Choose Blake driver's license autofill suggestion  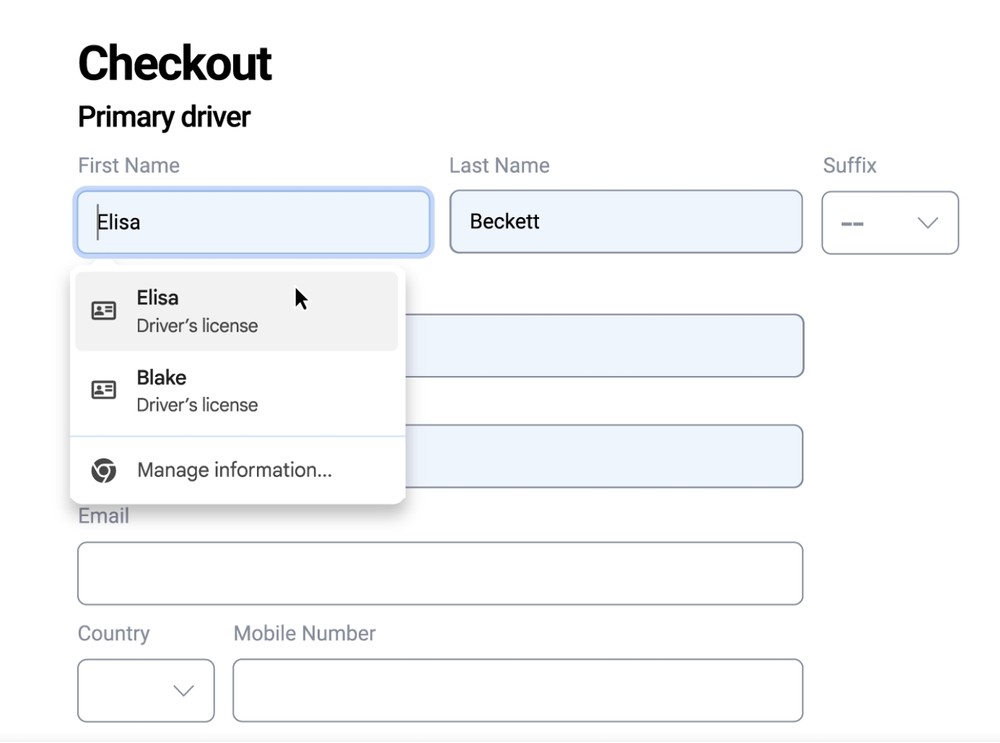[236, 390]
